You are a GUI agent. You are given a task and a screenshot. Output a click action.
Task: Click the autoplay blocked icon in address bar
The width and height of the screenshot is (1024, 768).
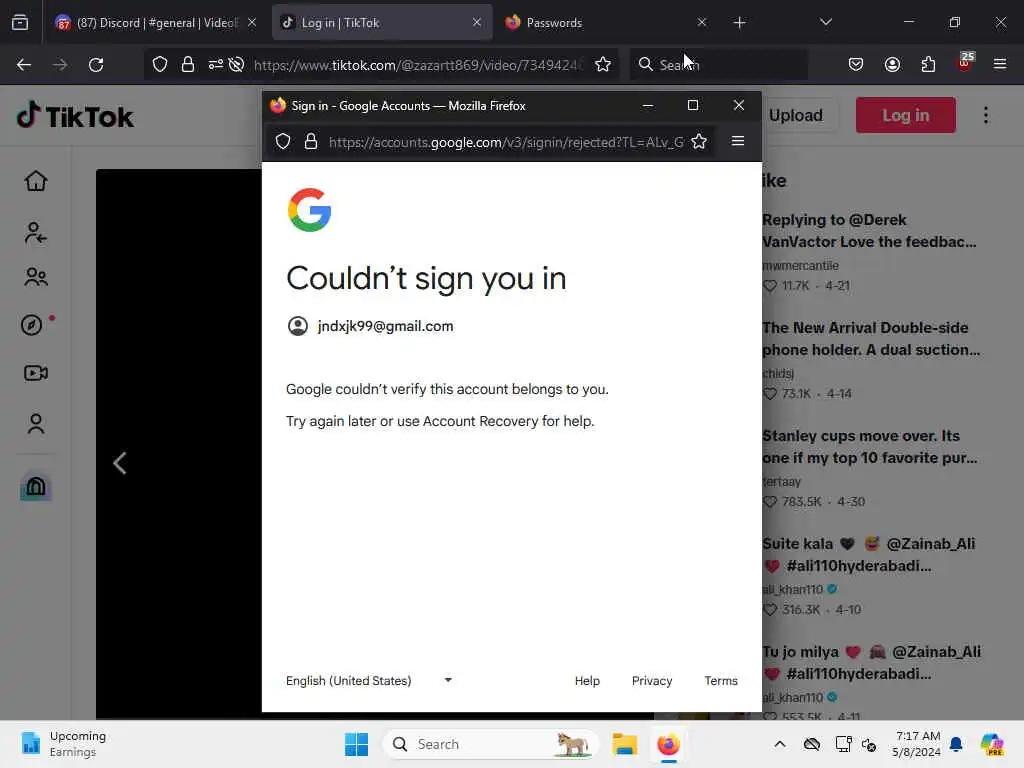[236, 65]
